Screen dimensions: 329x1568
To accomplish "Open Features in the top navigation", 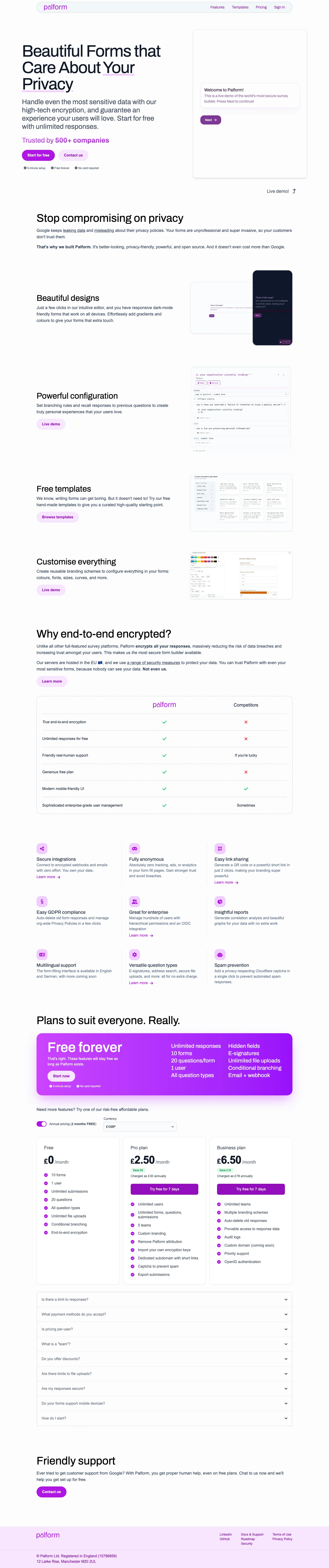I will (x=218, y=7).
